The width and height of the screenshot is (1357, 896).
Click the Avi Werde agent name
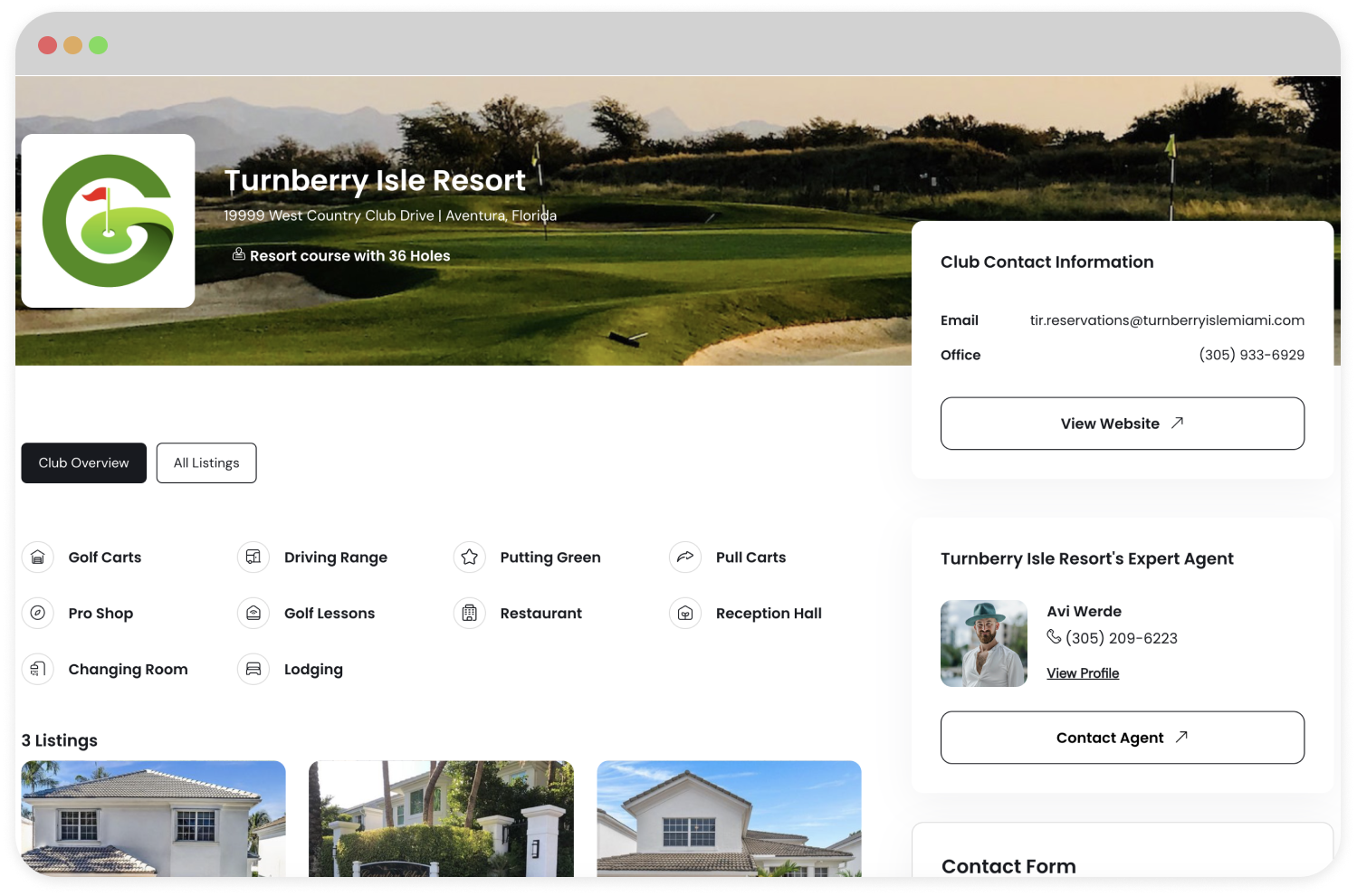click(x=1085, y=612)
